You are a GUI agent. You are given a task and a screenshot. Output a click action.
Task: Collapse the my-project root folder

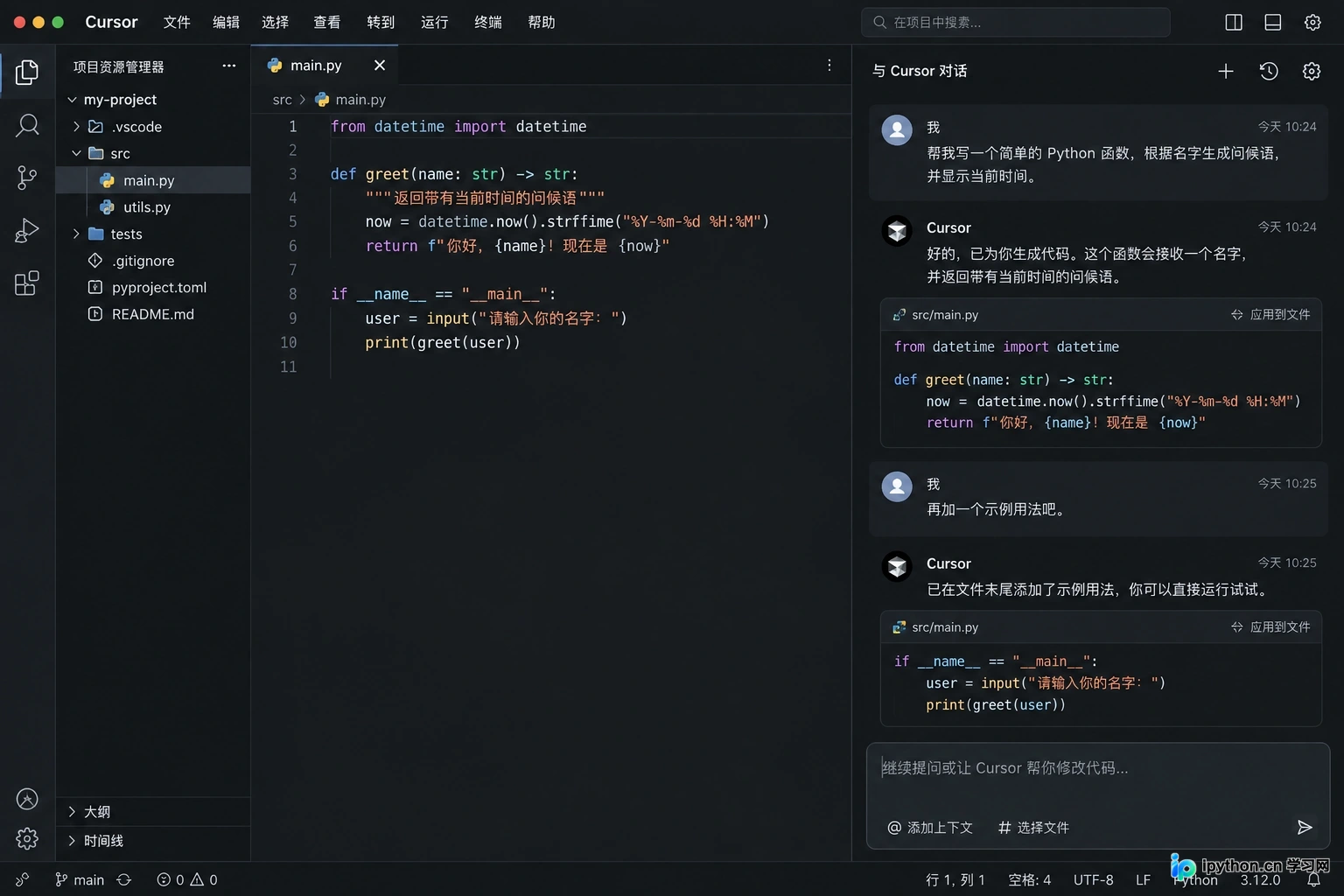click(72, 100)
